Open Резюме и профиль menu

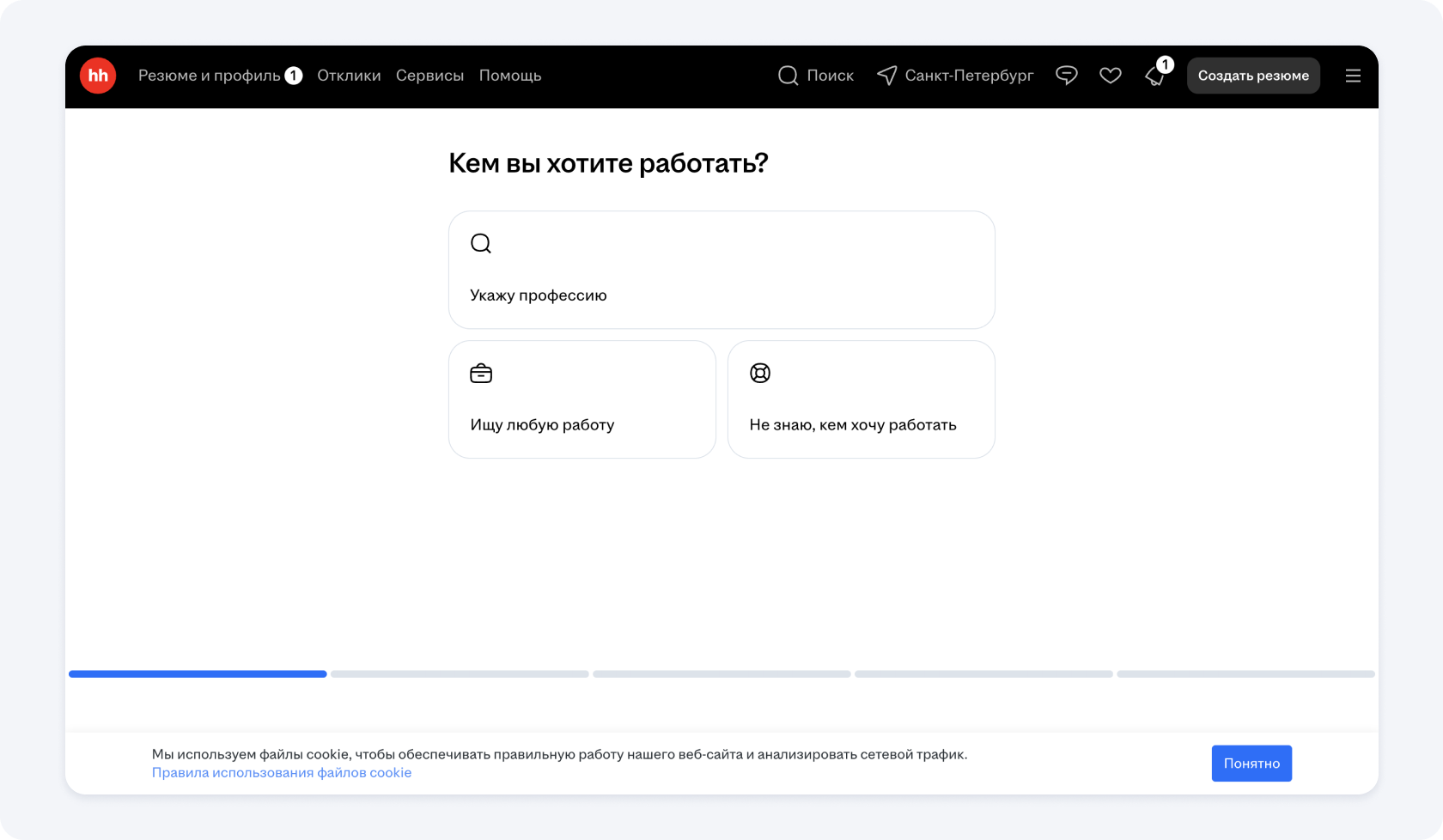click(209, 76)
